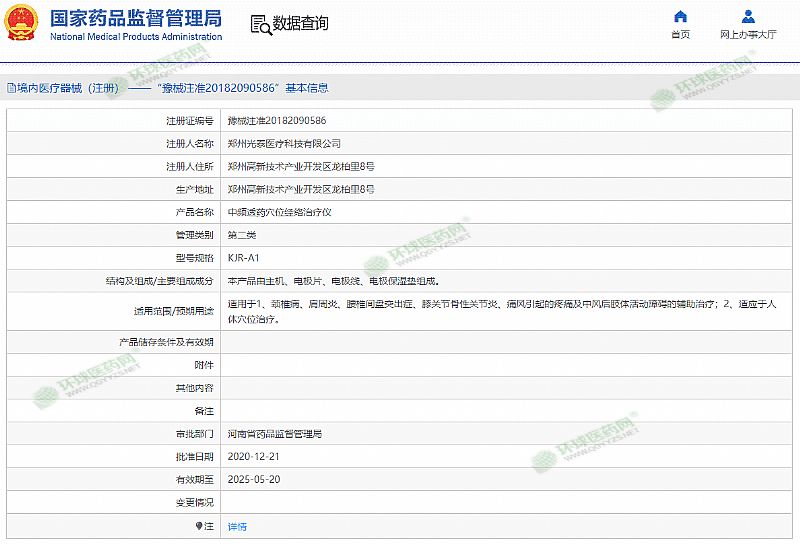Image resolution: width=800 pixels, height=544 pixels.
Task: Click the 国家药品监督管理局 site title
Action: pos(136,18)
